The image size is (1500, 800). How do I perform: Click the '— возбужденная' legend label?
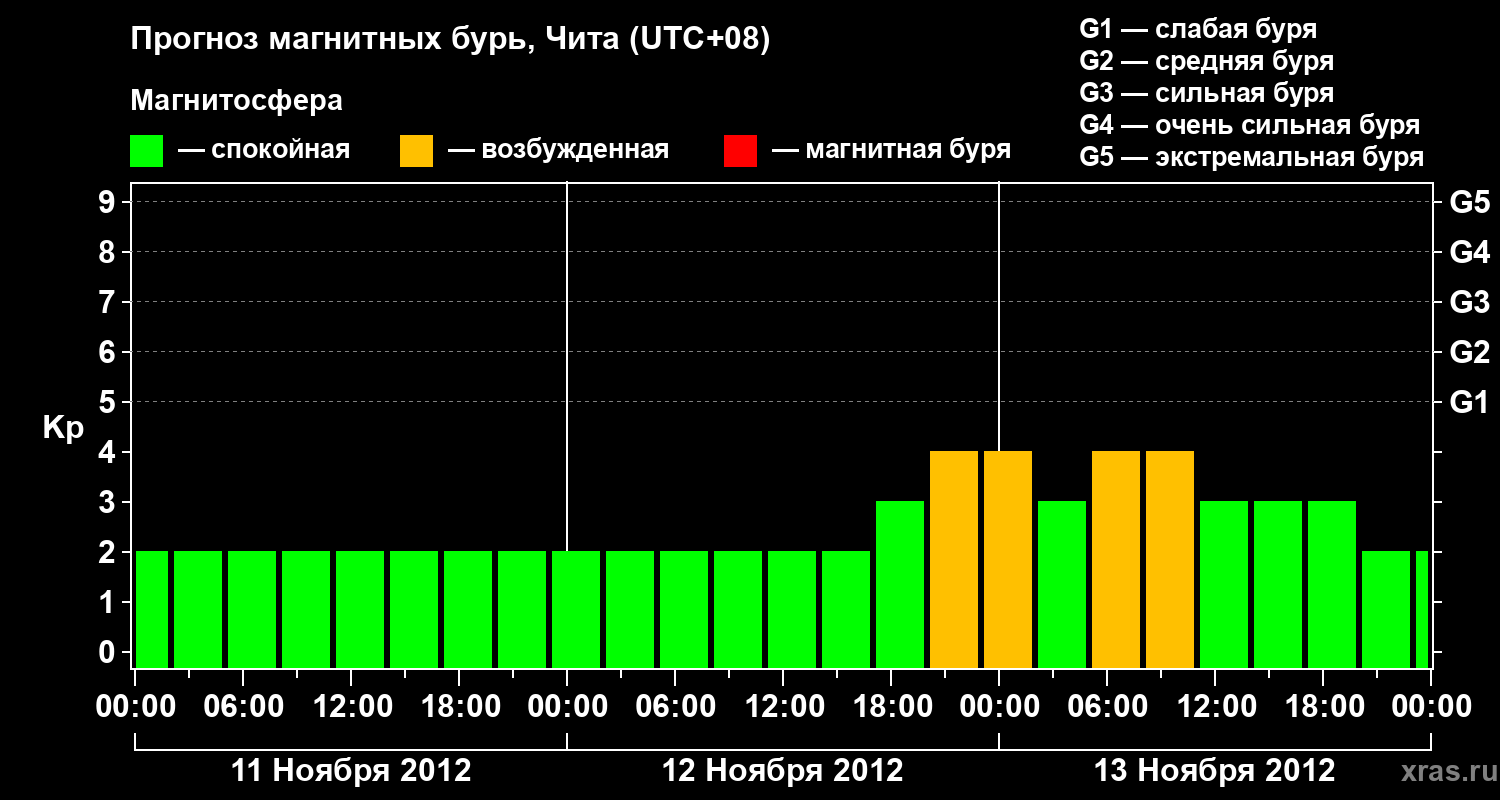[559, 151]
